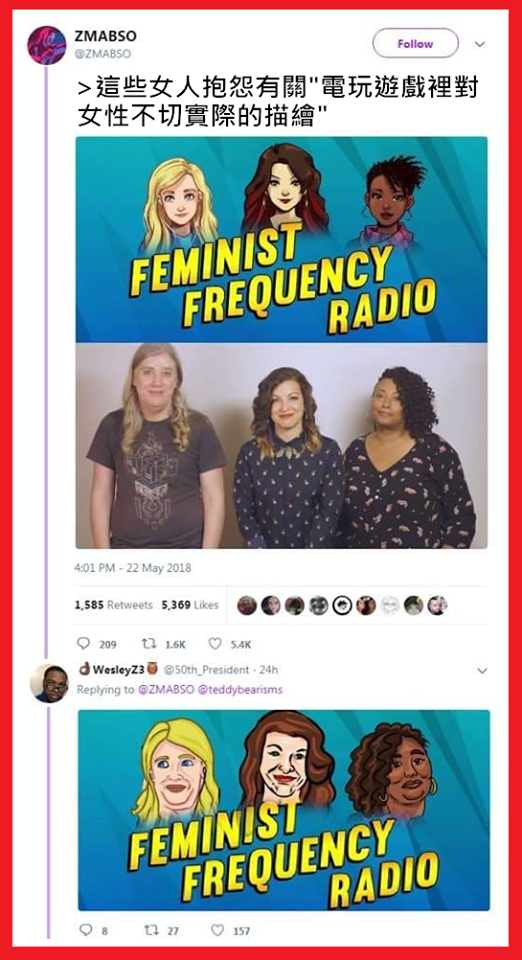Screen dimensions: 522x960
Task: Open the 4:01 PM - 22 May 2018 timestamp
Action: coord(133,568)
